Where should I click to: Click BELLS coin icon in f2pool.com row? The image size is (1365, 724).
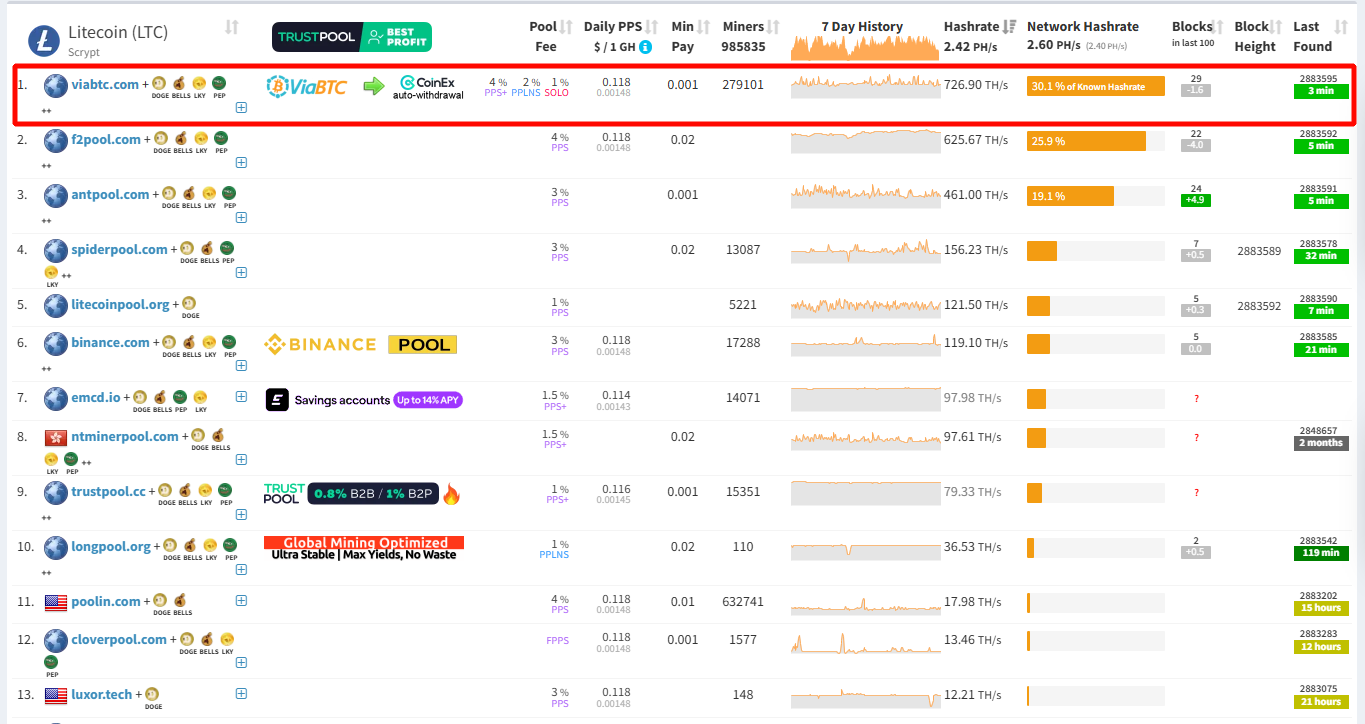tap(181, 138)
